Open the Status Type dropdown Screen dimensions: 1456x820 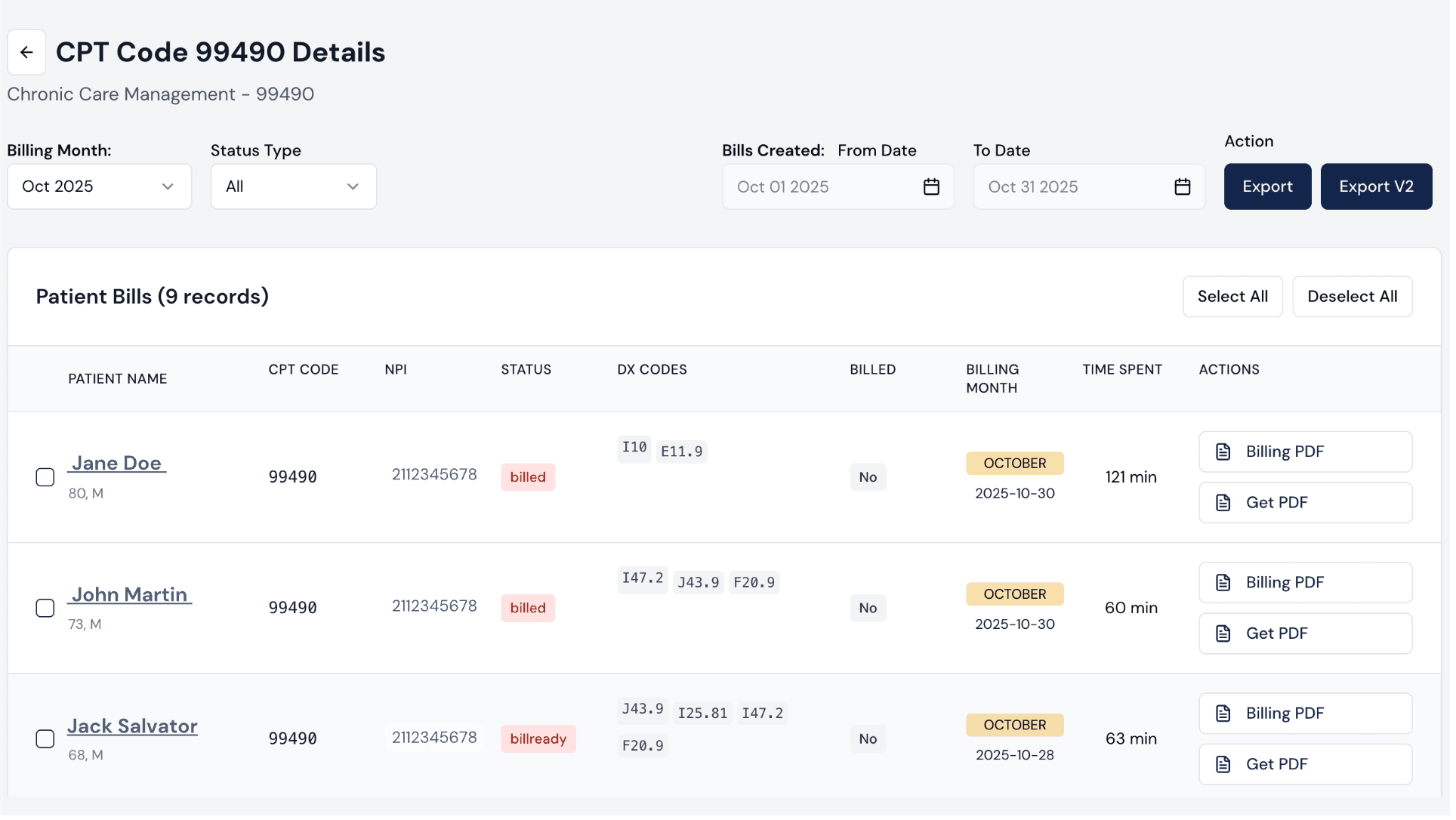pos(295,187)
